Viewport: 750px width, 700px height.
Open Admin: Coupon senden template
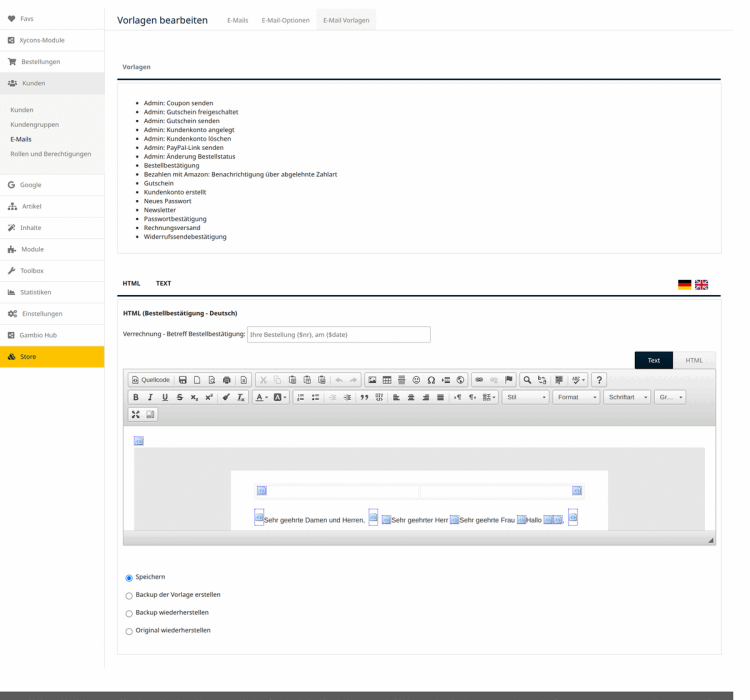(178, 103)
